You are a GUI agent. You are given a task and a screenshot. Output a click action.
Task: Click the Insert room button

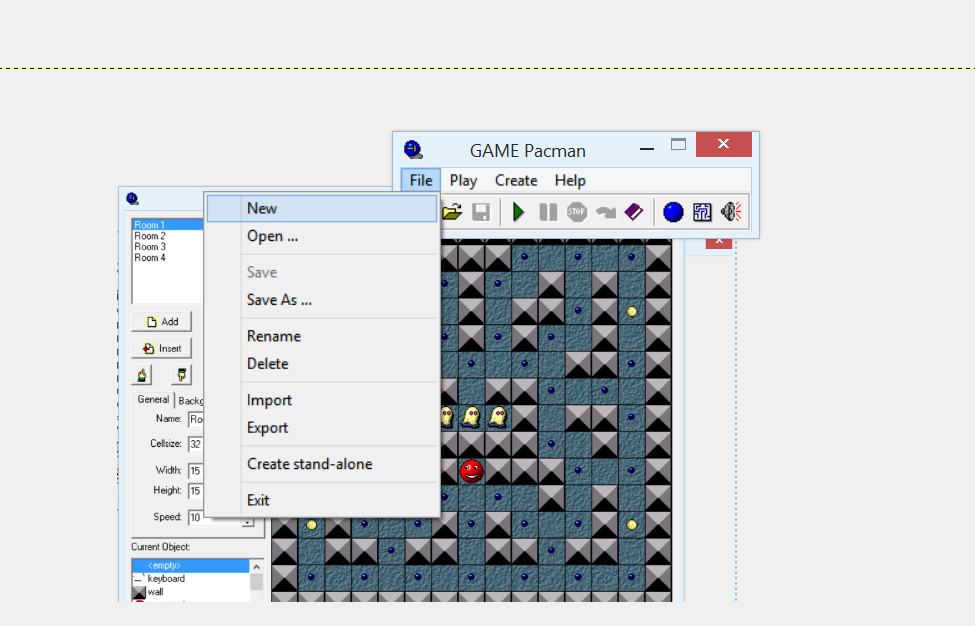pos(162,348)
